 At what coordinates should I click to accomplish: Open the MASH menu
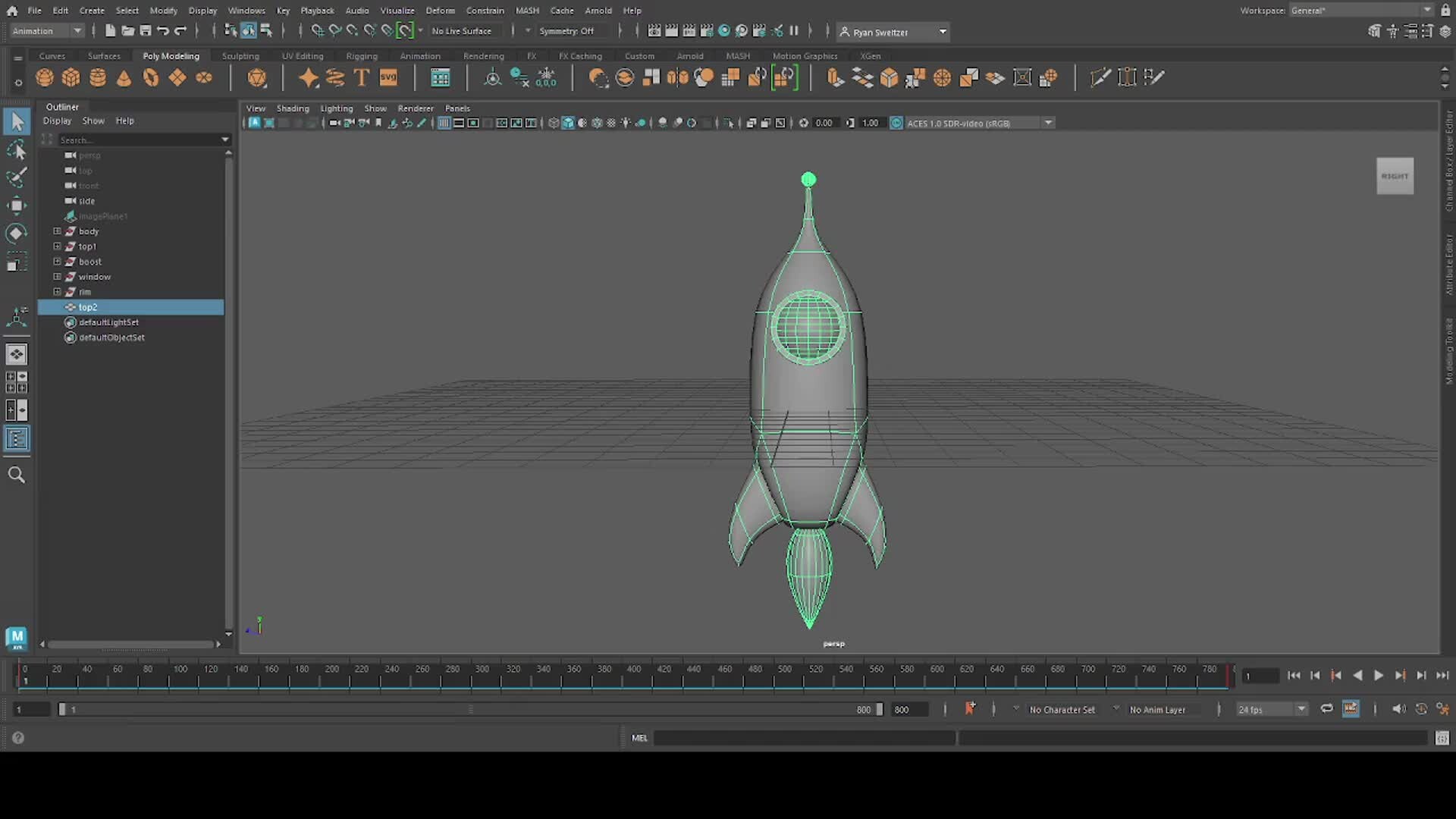pos(527,10)
